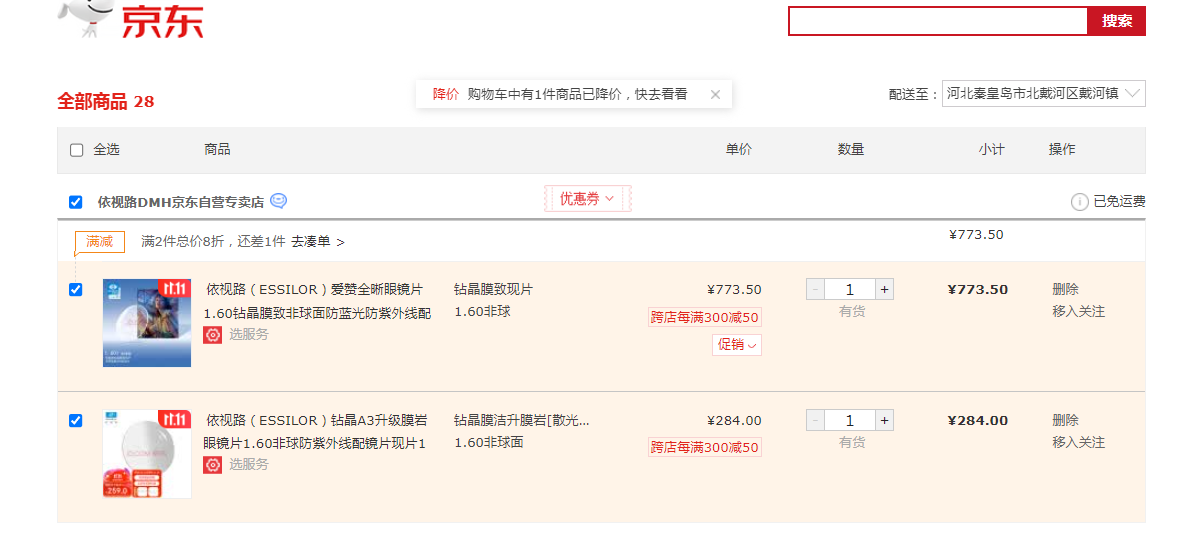The image size is (1186, 538).
Task: Uncheck the 爱赞全晰眼镜片 item checkbox
Action: point(76,290)
